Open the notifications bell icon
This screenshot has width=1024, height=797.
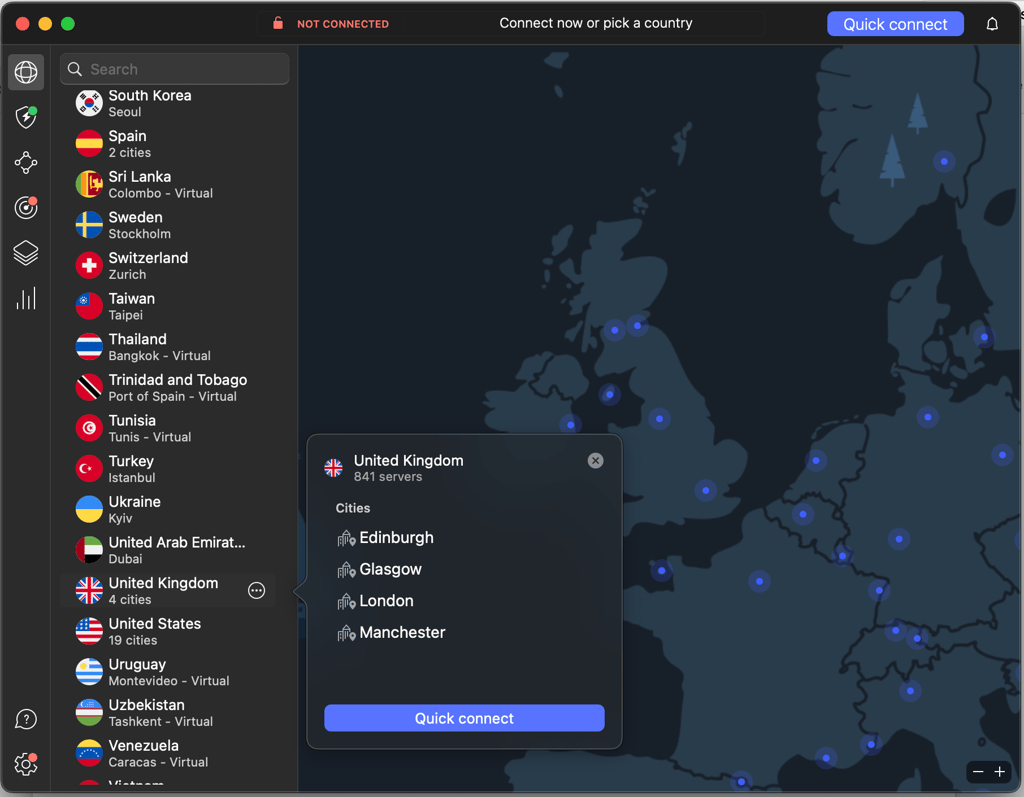click(x=992, y=24)
